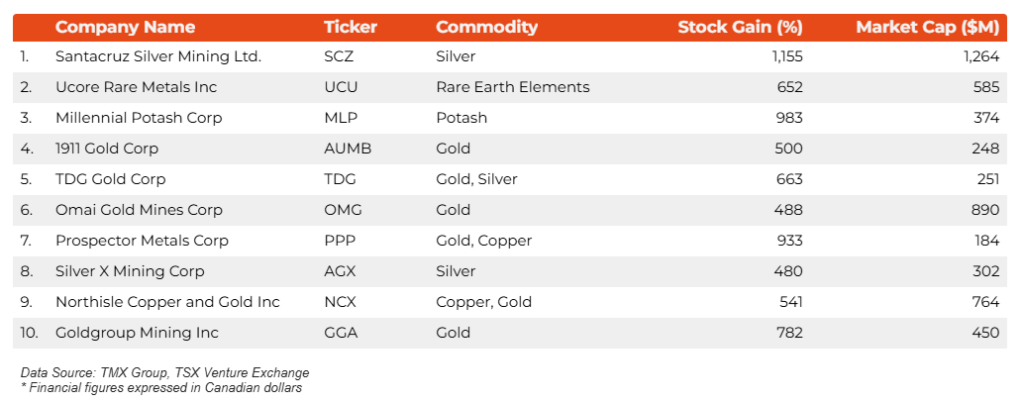Click the Company Name column header
Image resolution: width=1024 pixels, height=403 pixels.
(x=125, y=27)
